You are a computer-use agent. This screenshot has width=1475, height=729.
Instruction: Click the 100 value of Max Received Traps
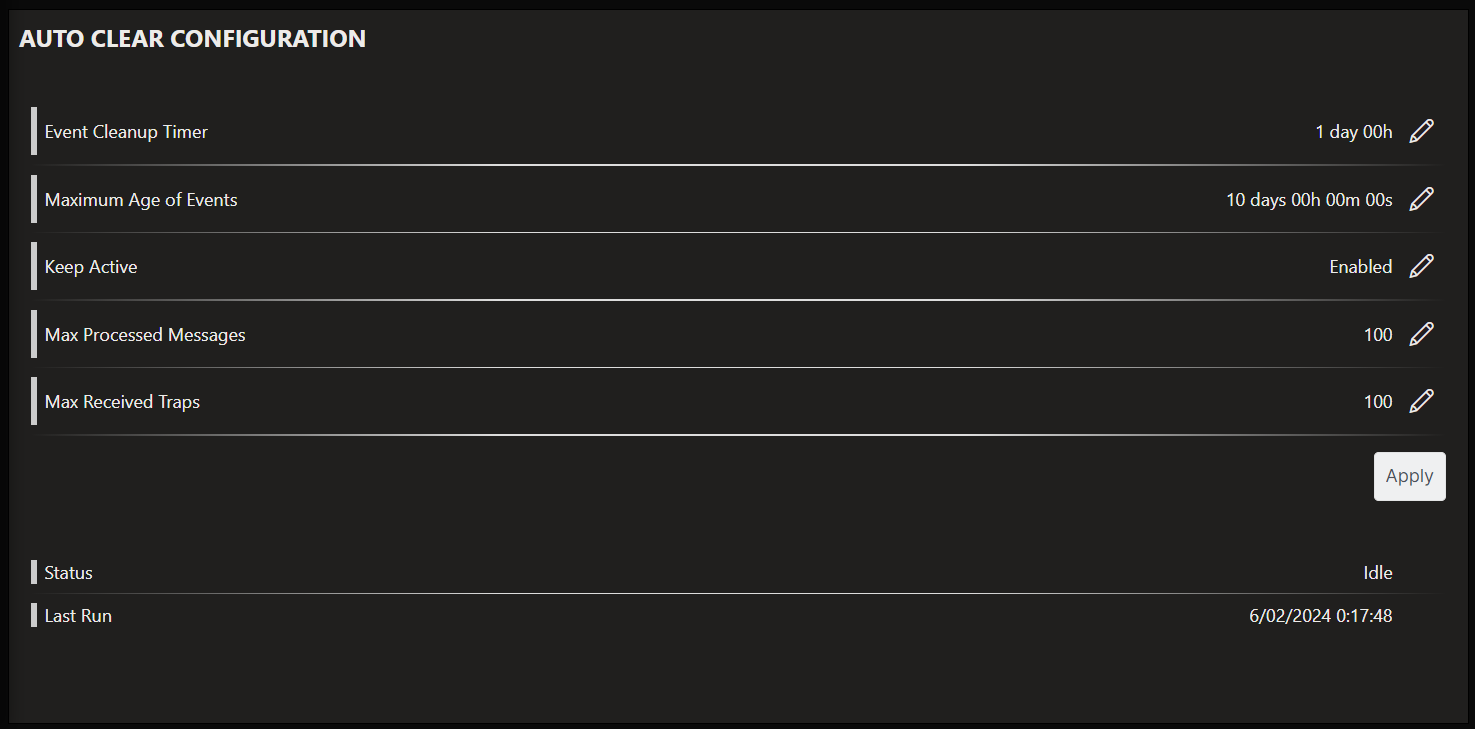1378,402
